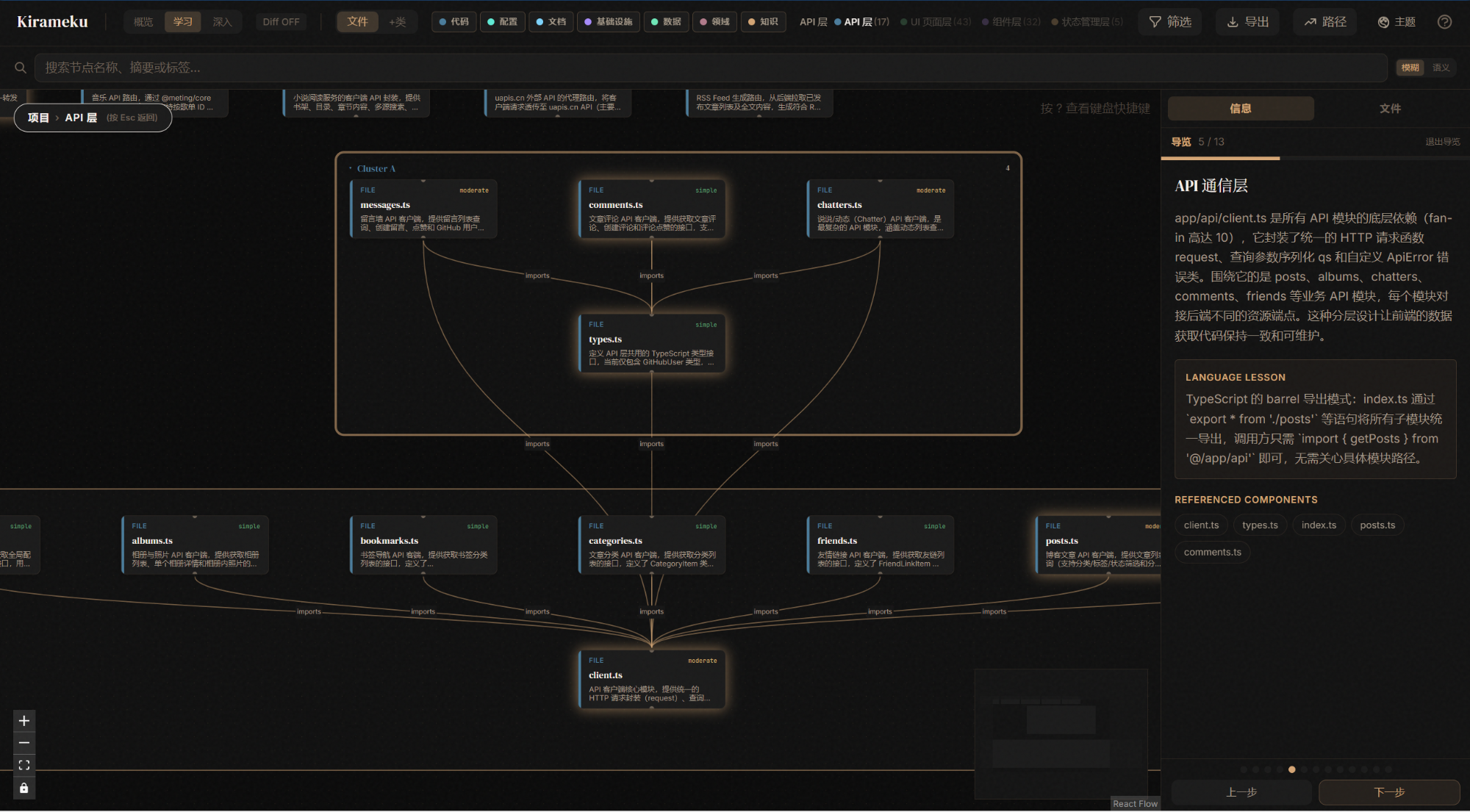Open the index.ts referenced component chip
The width and height of the screenshot is (1470, 812).
click(x=1319, y=525)
